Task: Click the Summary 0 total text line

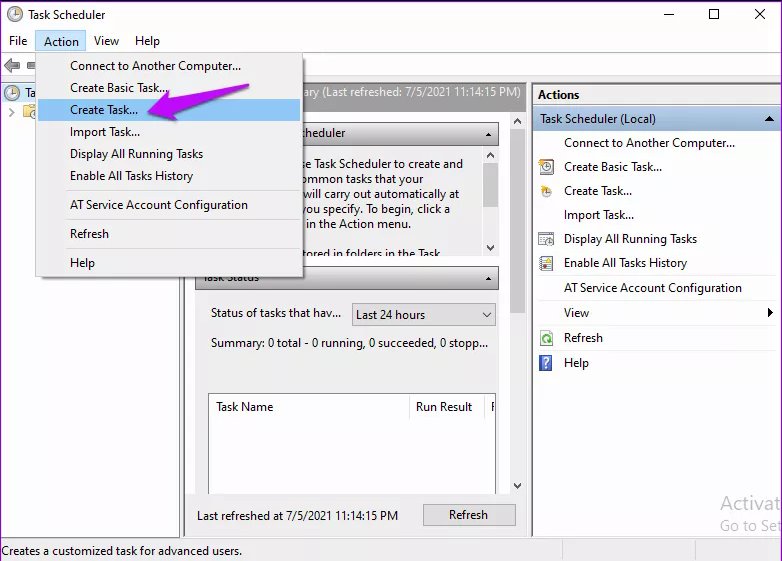Action: pos(349,343)
